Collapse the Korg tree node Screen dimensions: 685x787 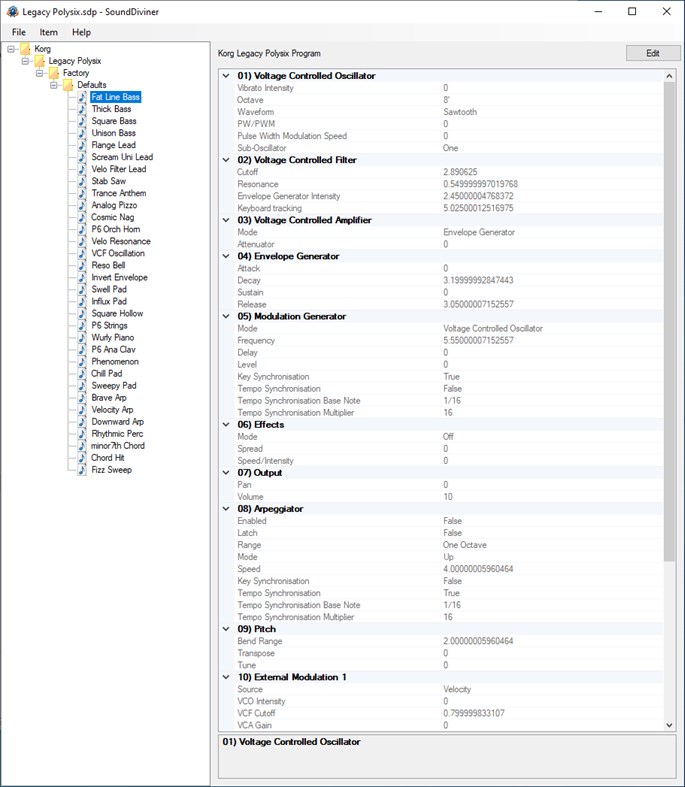pyautogui.click(x=11, y=49)
